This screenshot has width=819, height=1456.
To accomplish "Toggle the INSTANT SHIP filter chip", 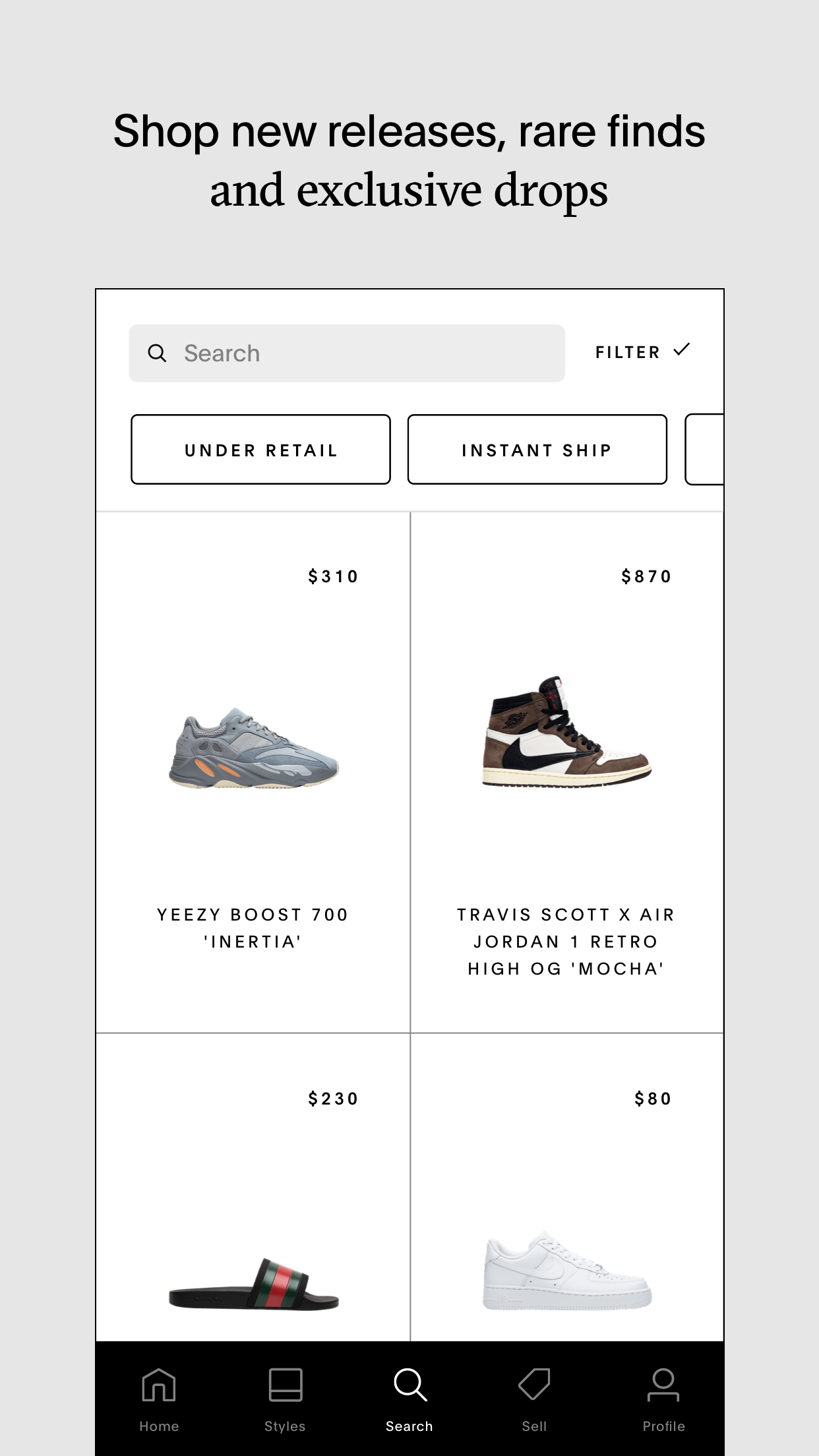I will 537,450.
